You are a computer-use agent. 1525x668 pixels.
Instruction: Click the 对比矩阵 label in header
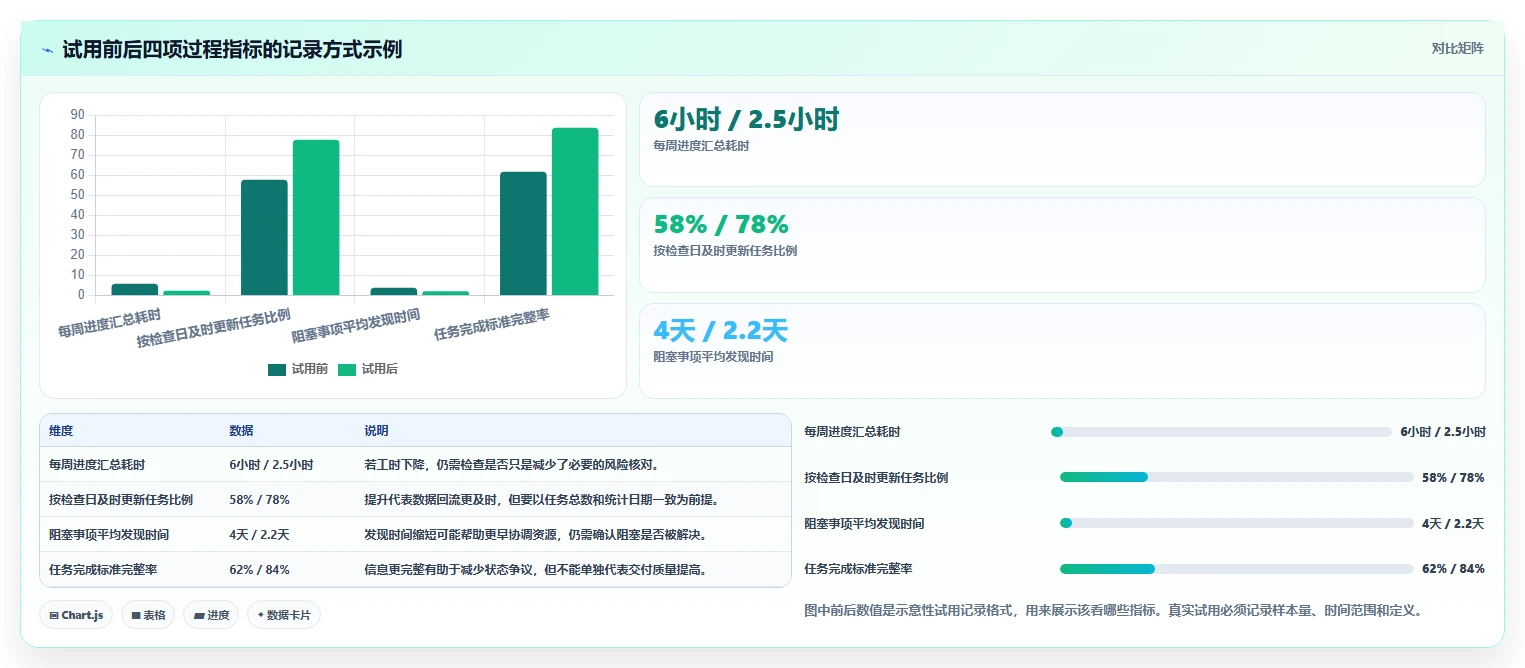point(1458,48)
